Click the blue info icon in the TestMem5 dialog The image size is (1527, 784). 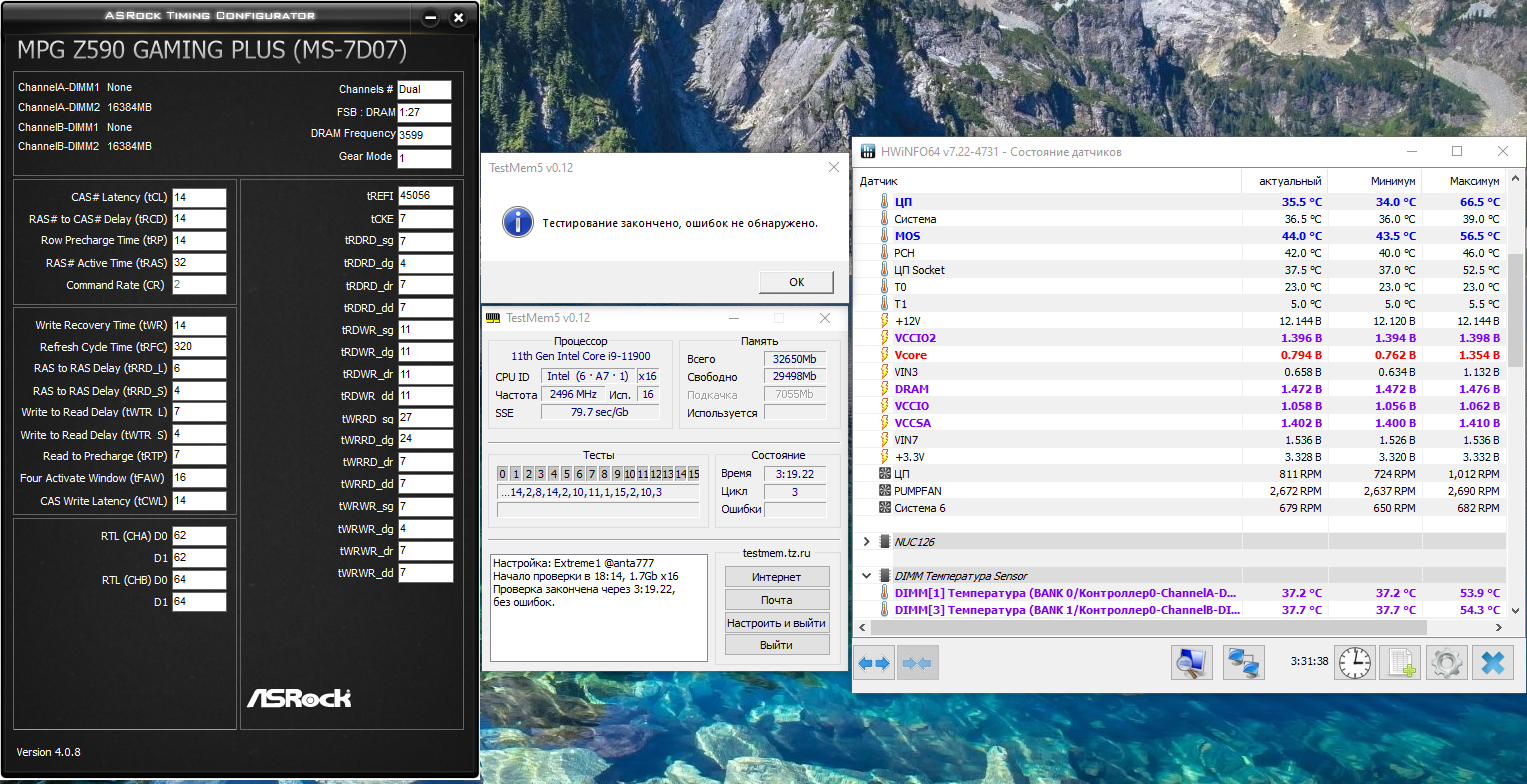(517, 222)
